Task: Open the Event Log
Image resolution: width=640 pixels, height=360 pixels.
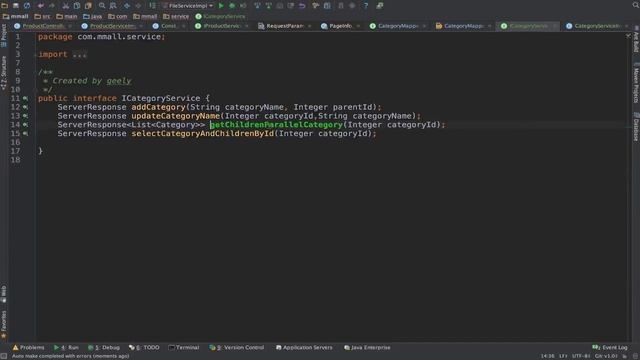Action: 610,347
